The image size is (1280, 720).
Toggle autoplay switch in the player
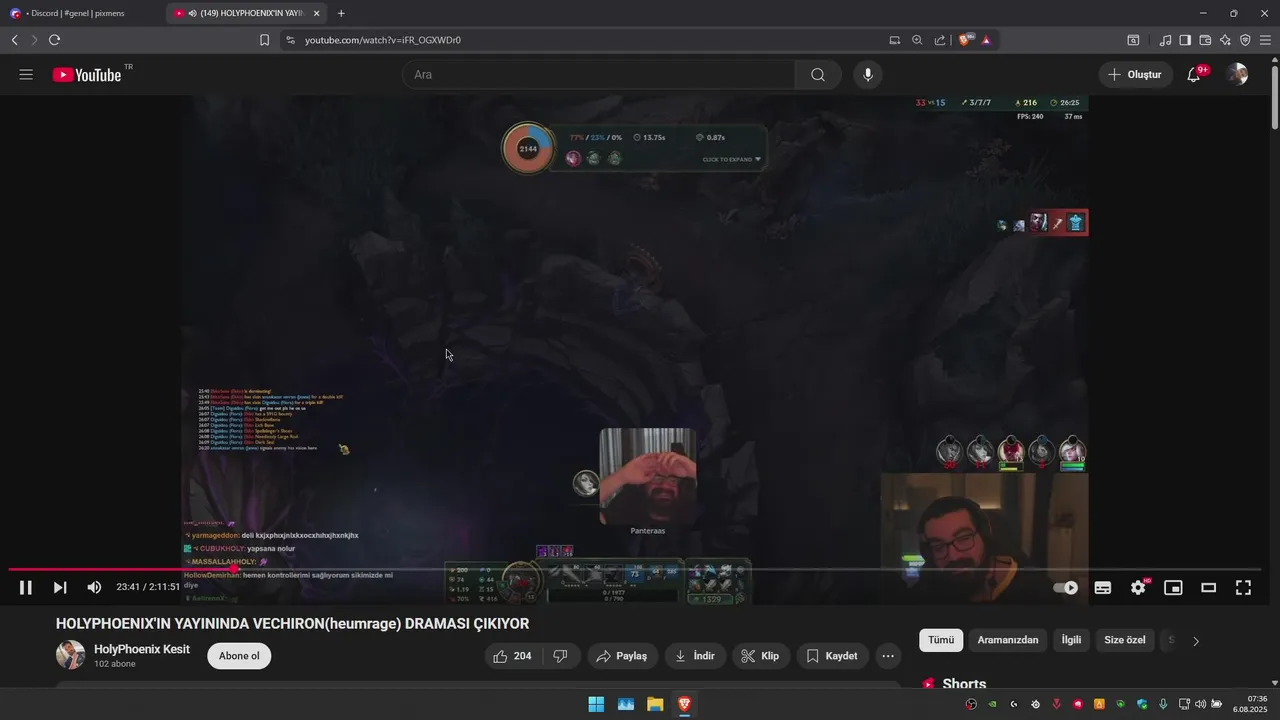point(1067,588)
